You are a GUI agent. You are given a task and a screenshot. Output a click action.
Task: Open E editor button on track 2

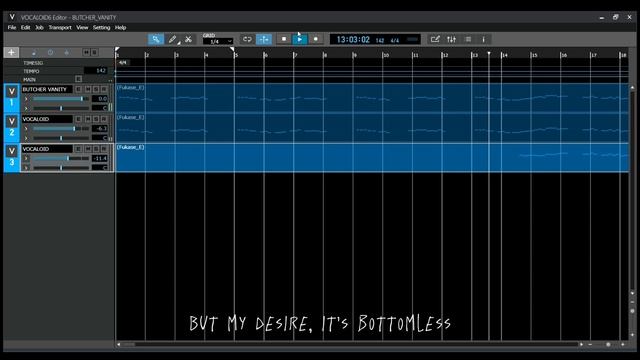(x=78, y=119)
